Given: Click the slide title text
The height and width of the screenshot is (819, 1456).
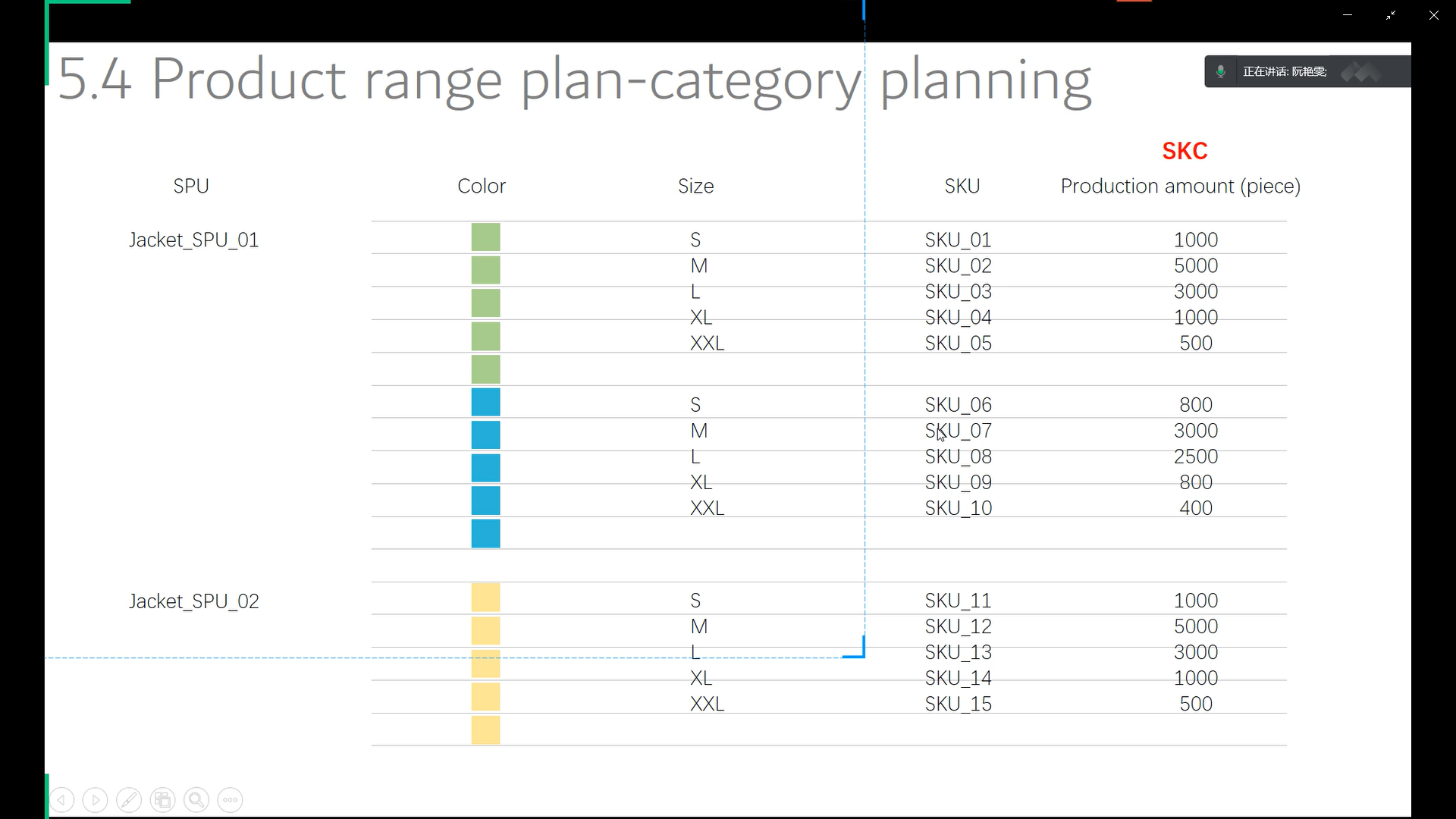Looking at the screenshot, I should point(574,79).
